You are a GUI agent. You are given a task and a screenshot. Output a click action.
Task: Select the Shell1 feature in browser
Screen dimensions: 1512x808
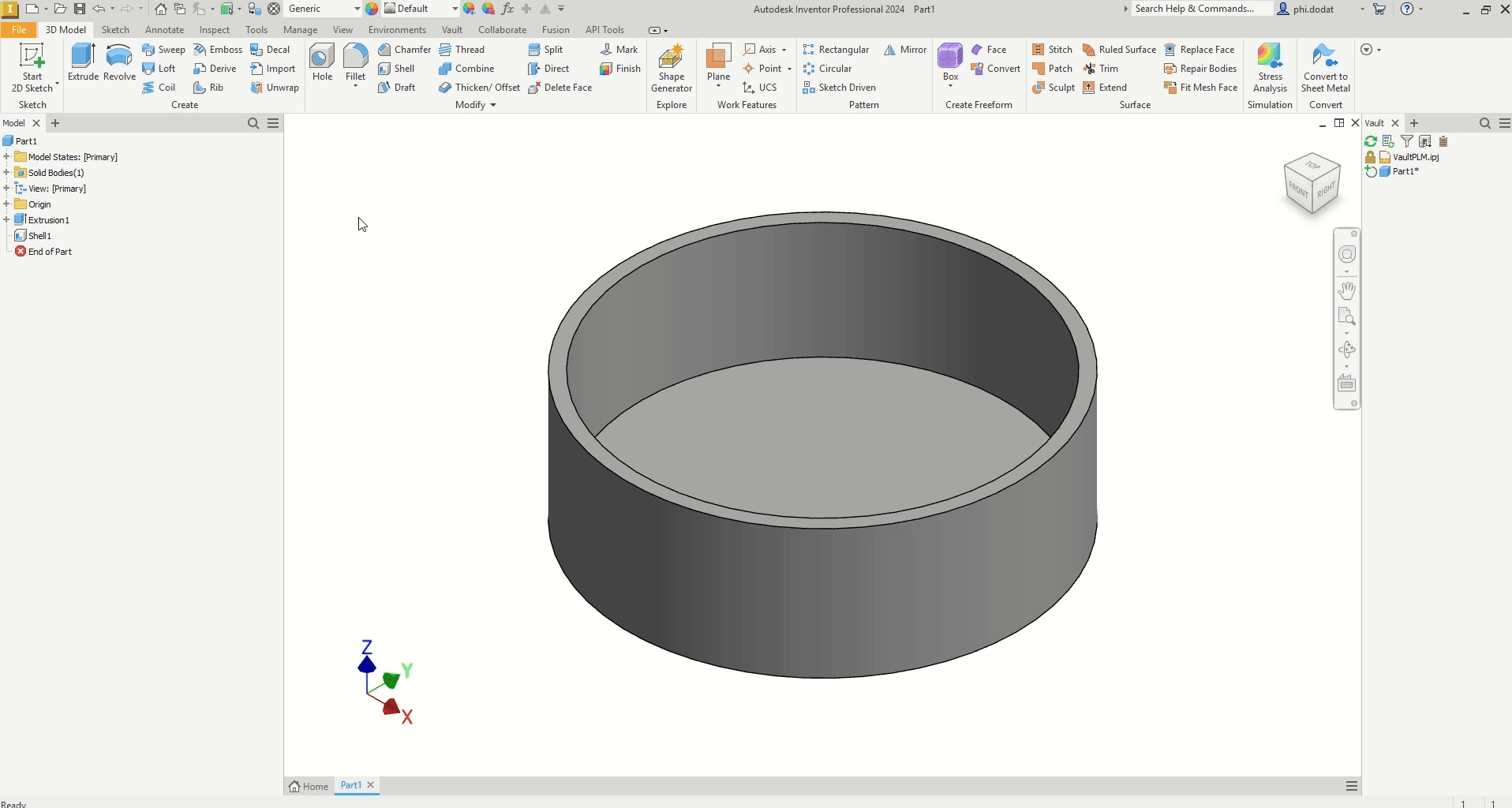[39, 236]
